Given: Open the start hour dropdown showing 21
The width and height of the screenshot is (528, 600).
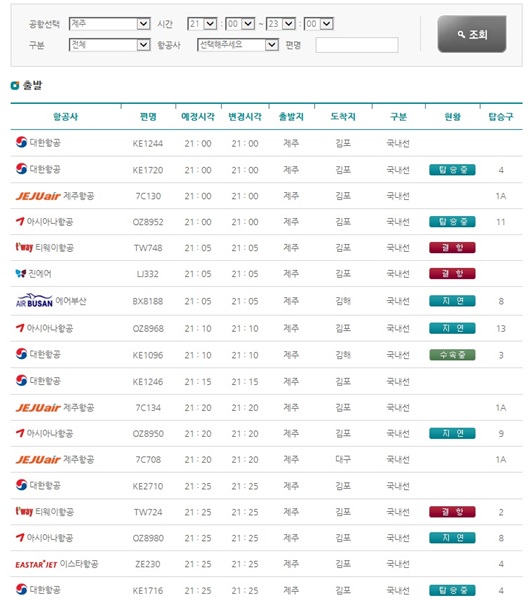Looking at the screenshot, I should tap(202, 24).
